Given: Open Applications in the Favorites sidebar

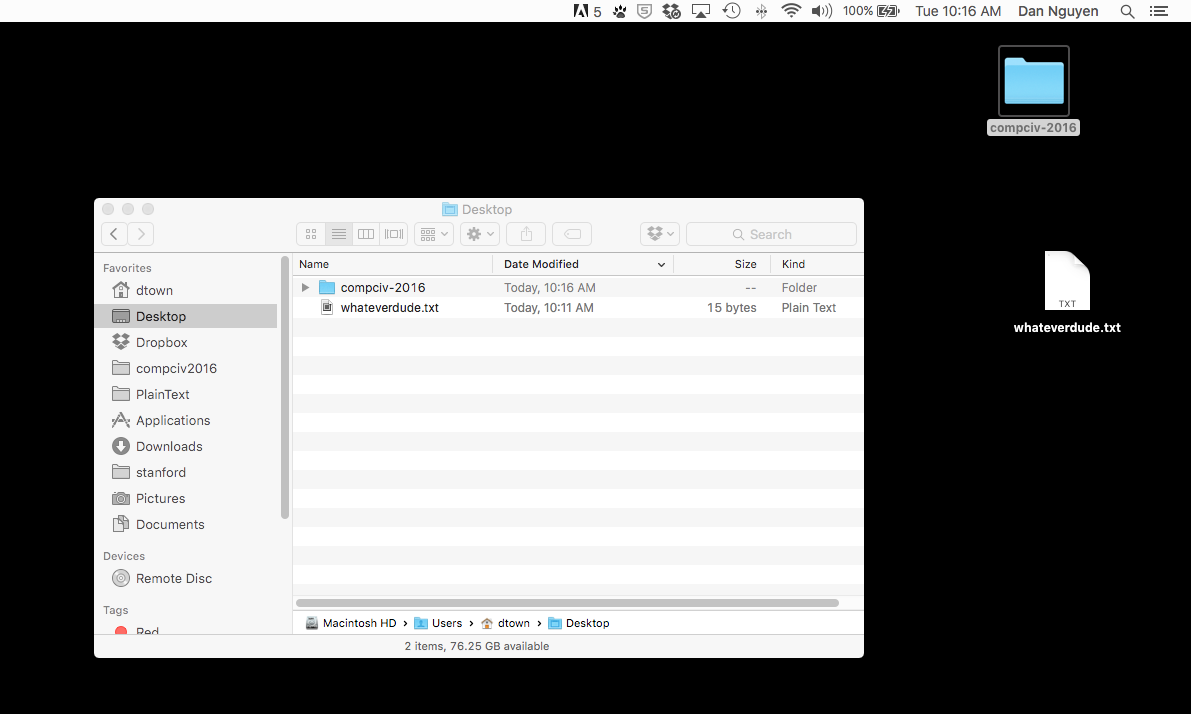Looking at the screenshot, I should 173,421.
